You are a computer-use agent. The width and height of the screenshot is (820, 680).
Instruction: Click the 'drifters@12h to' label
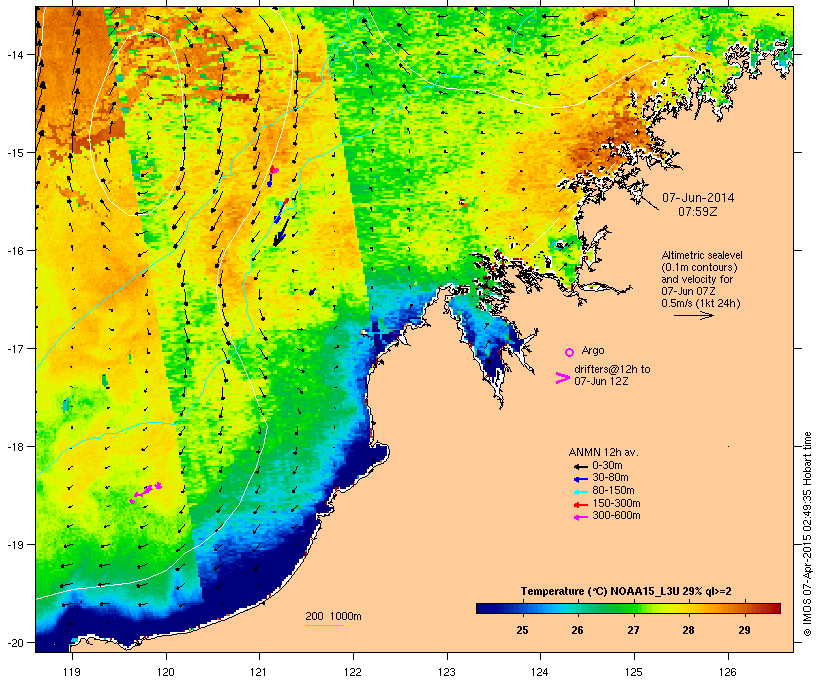click(612, 369)
